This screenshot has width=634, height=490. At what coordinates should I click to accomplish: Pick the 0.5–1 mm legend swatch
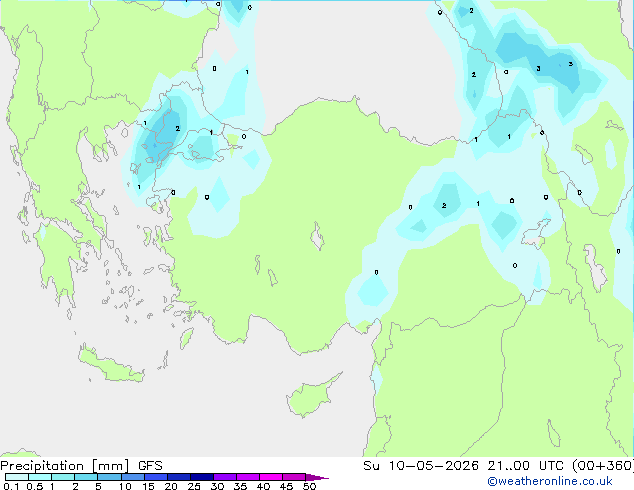pos(40,477)
